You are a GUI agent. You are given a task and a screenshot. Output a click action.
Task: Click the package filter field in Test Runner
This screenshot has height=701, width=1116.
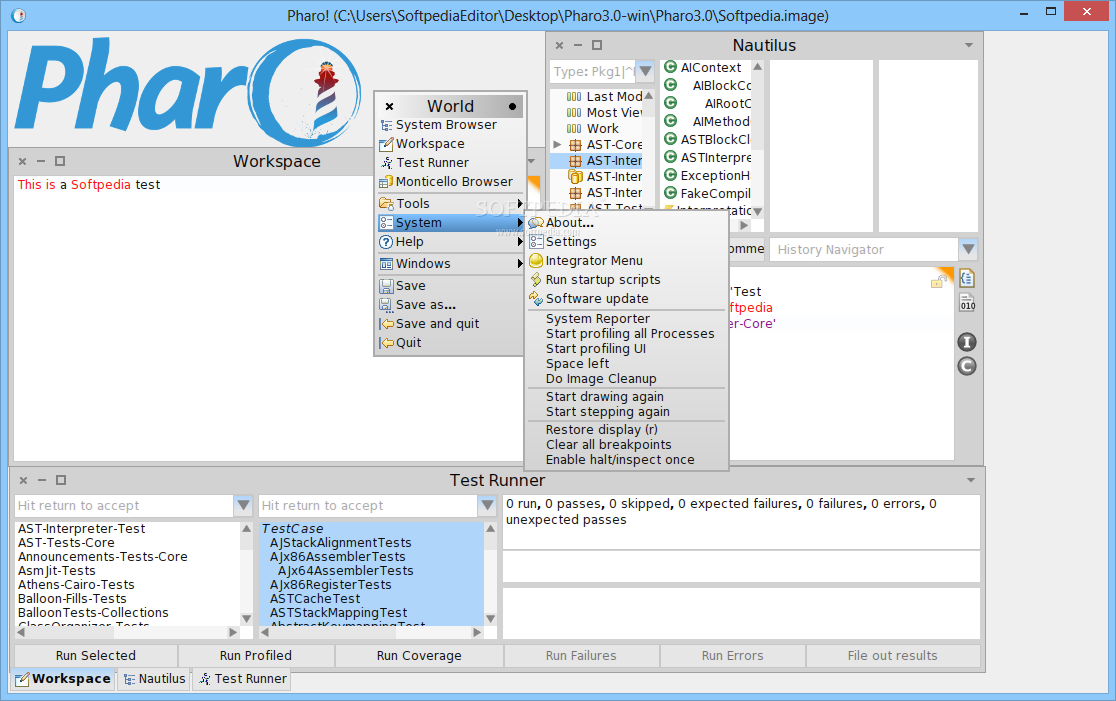click(125, 506)
